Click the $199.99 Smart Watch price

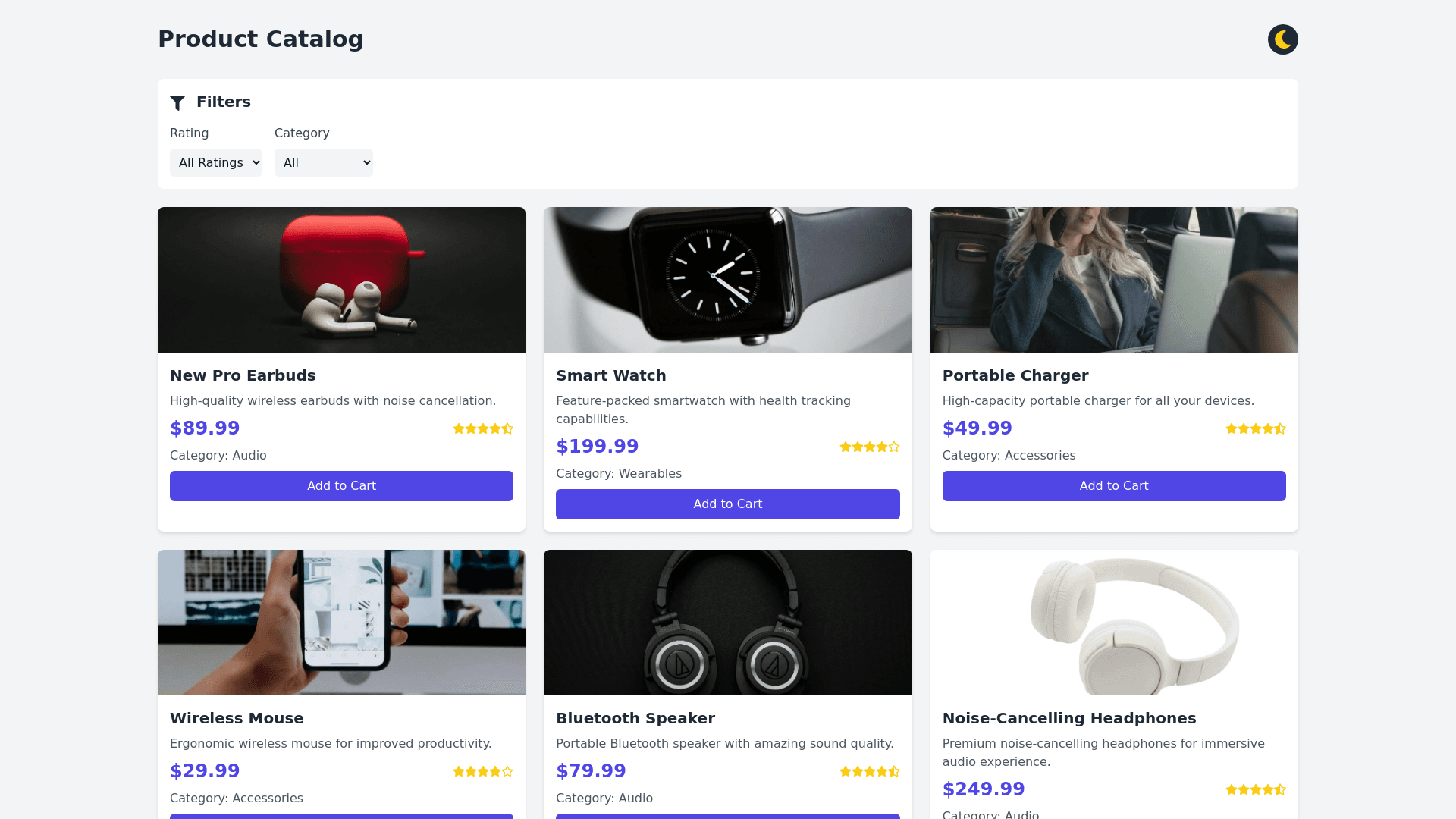coord(598,447)
